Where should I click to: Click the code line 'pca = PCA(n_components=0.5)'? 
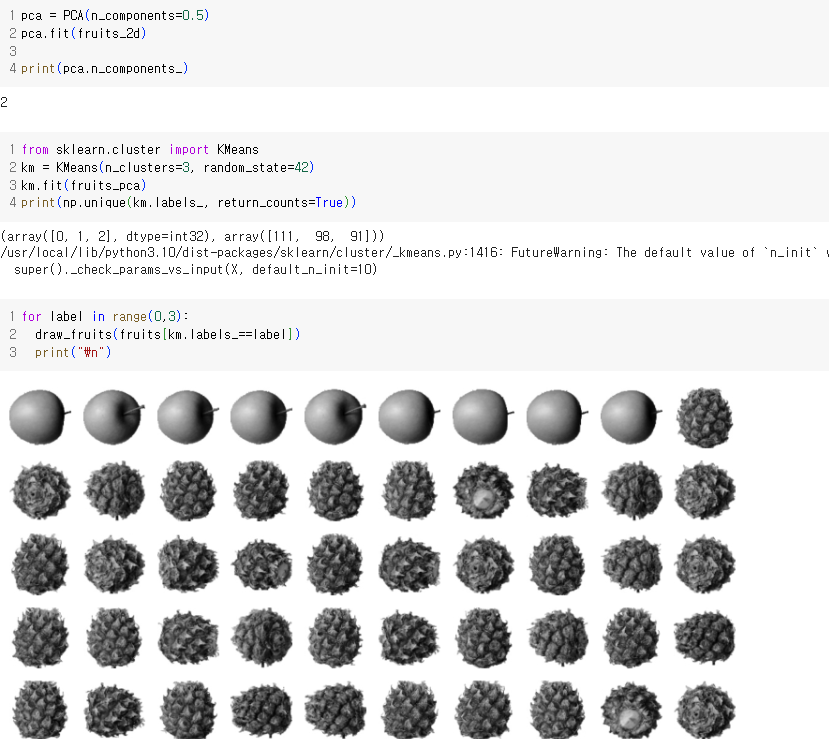pyautogui.click(x=115, y=15)
